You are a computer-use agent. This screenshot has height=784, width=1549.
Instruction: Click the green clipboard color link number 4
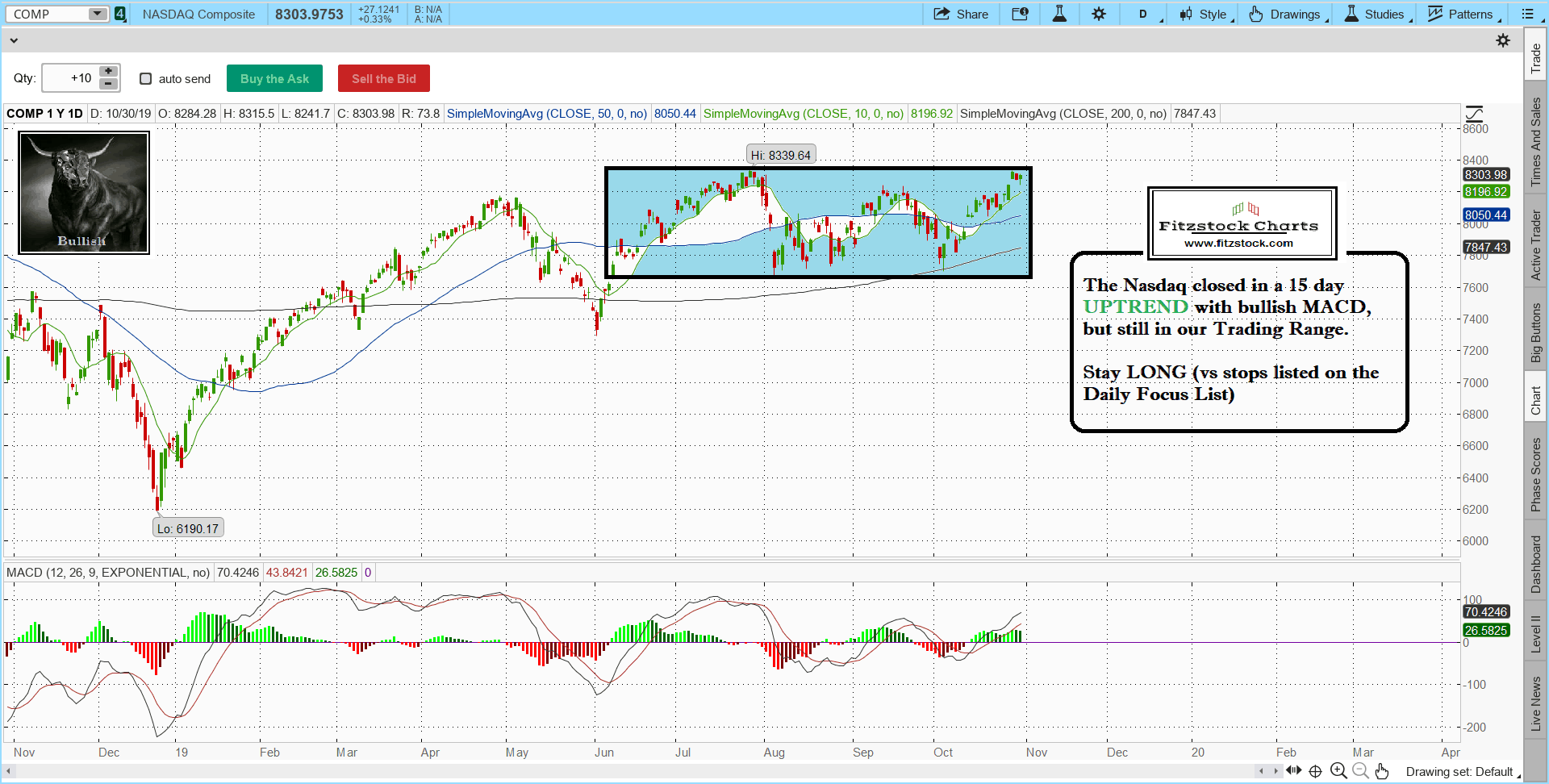tap(120, 14)
